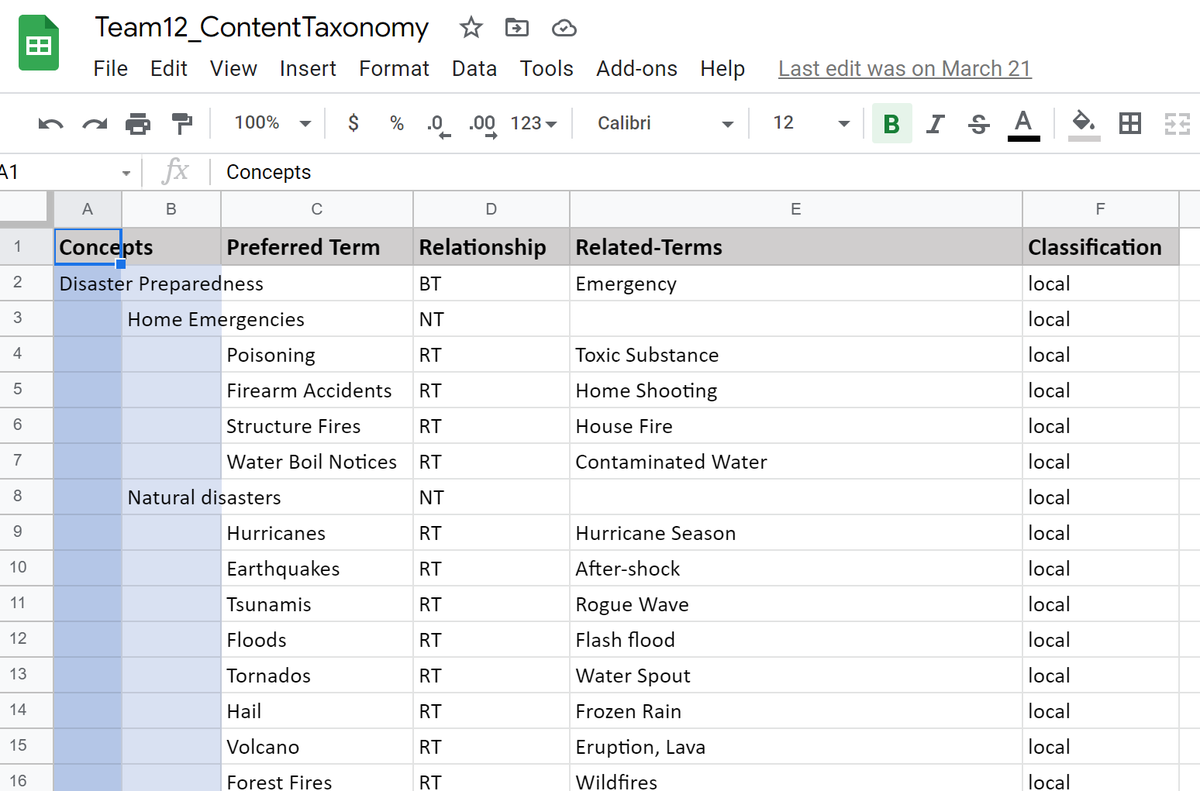The height and width of the screenshot is (791, 1200).
Task: Star the Team12_ContentTaxonomy document
Action: click(471, 28)
